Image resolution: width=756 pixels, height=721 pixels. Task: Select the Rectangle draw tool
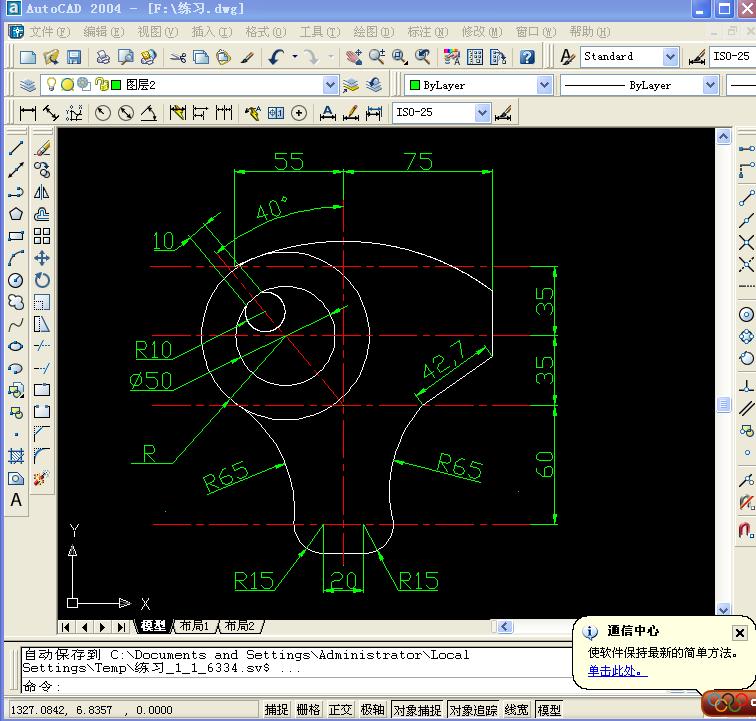16,236
